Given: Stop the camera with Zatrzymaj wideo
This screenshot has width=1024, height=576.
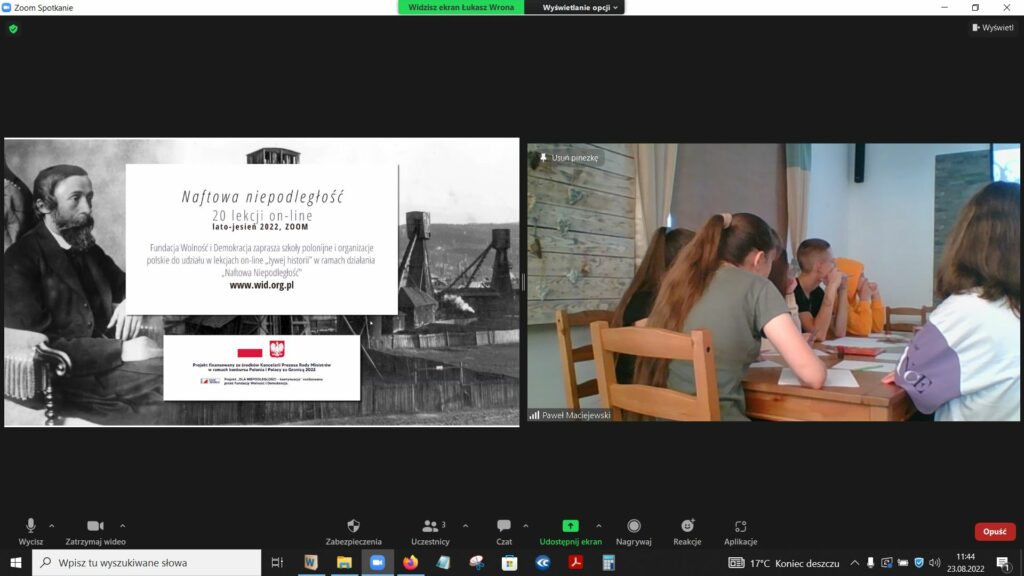Looking at the screenshot, I should click(95, 527).
